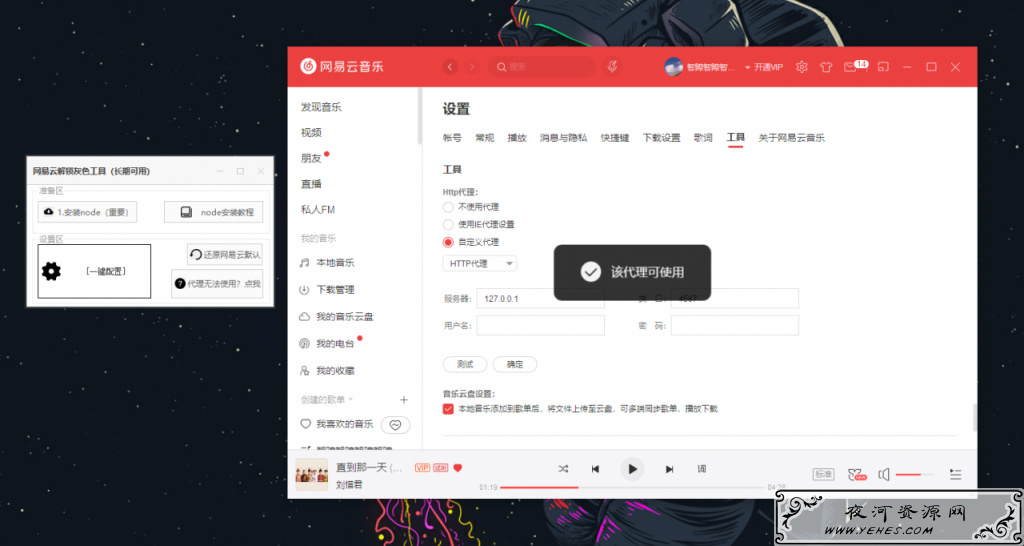1024x546 pixels.
Task: Click the microphone listen-to-identify icon
Action: [x=612, y=67]
